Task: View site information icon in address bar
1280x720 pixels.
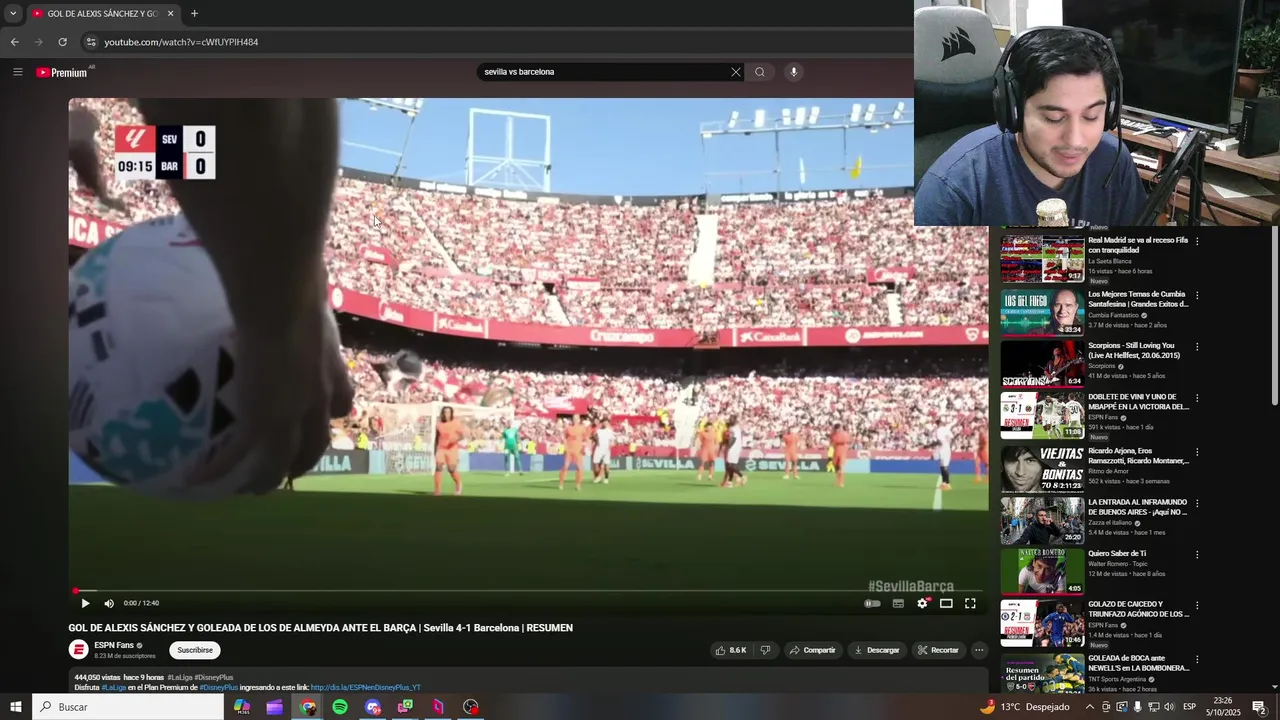Action: [x=91, y=42]
